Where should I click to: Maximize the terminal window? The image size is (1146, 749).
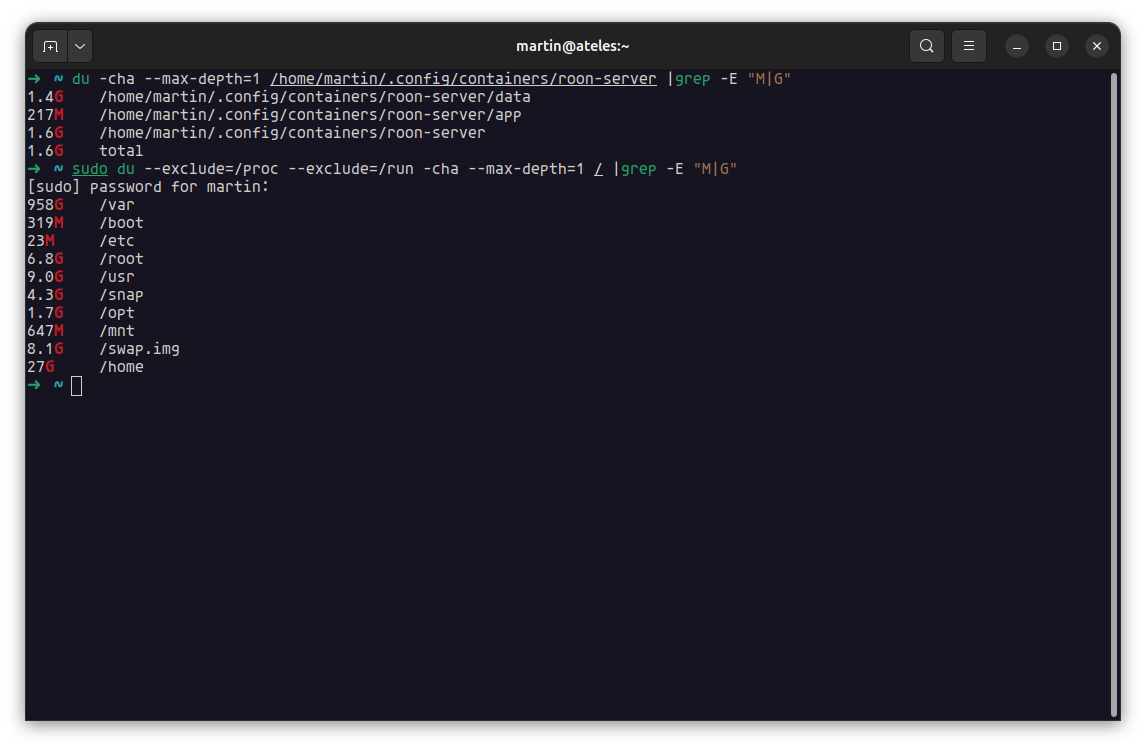[x=1057, y=46]
